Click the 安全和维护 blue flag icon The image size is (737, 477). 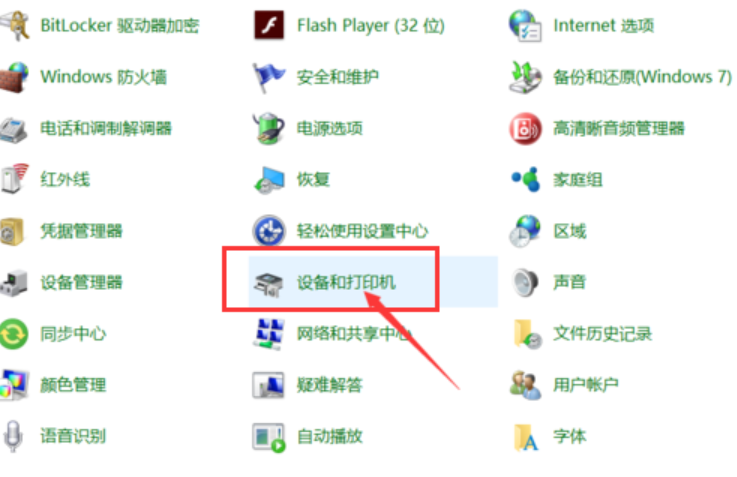(x=268, y=77)
